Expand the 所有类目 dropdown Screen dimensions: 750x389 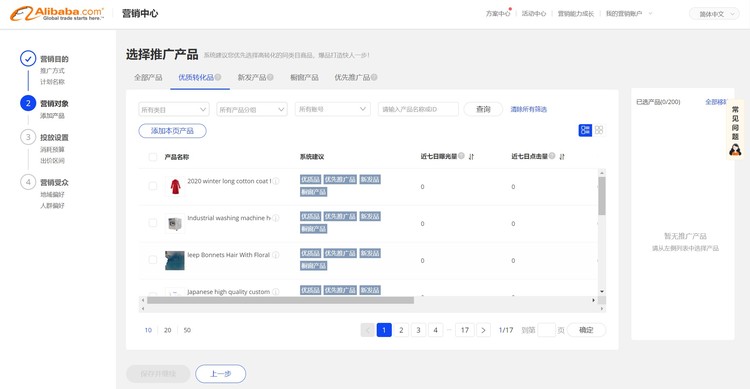174,110
